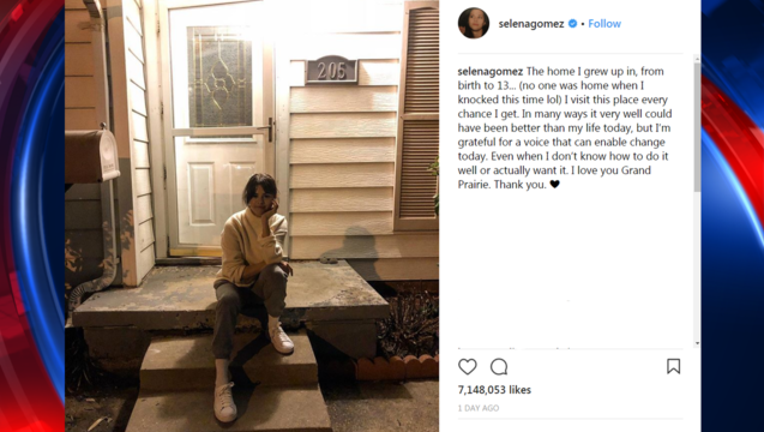
Task: Click the caption scrollbar up arrow
Action: point(697,59)
